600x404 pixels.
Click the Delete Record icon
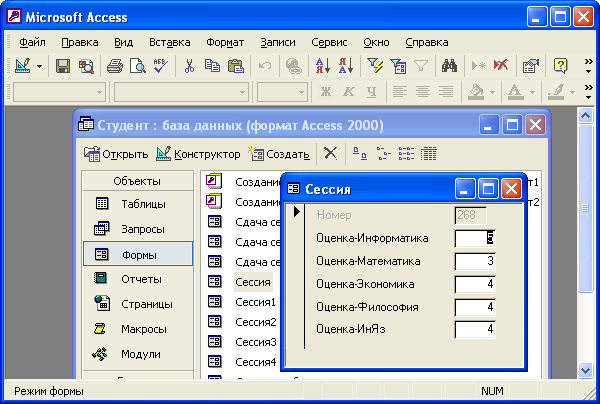click(501, 66)
